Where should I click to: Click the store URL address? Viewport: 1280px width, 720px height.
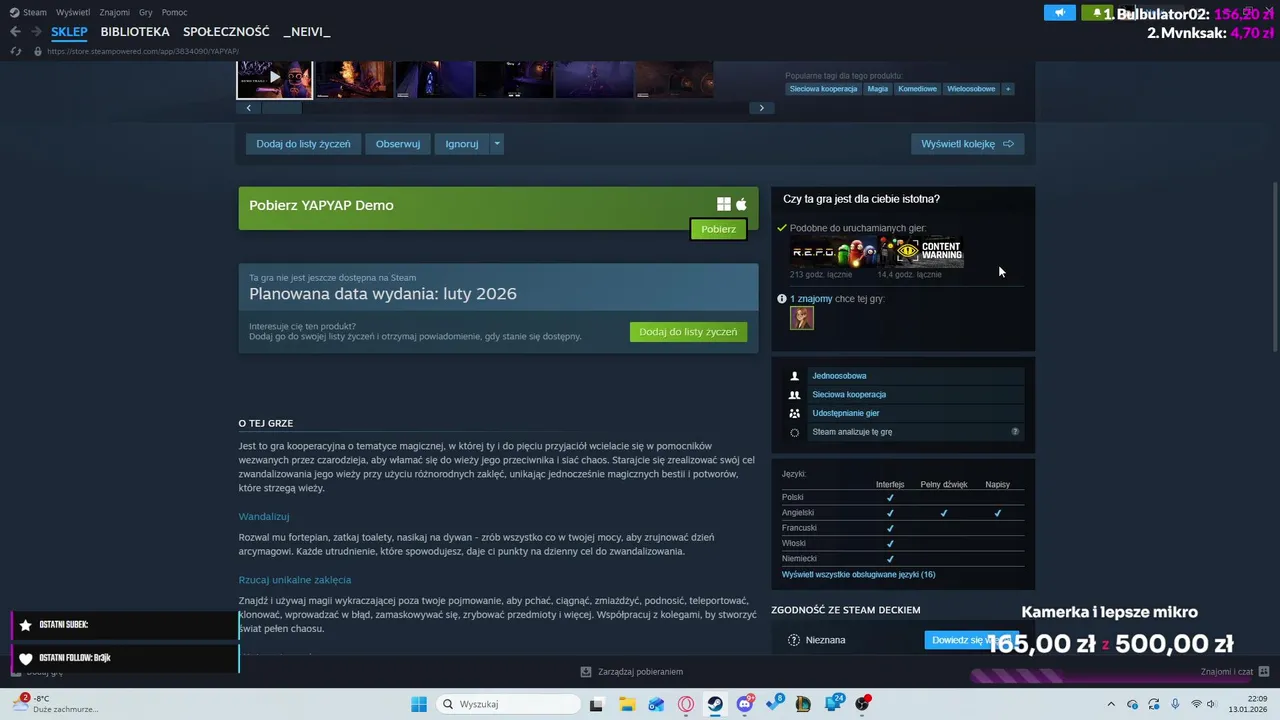(142, 51)
